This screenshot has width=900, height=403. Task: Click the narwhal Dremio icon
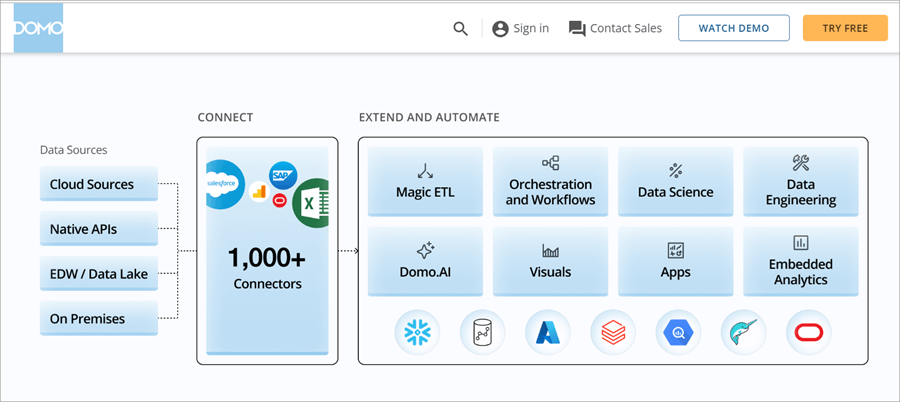(x=743, y=333)
